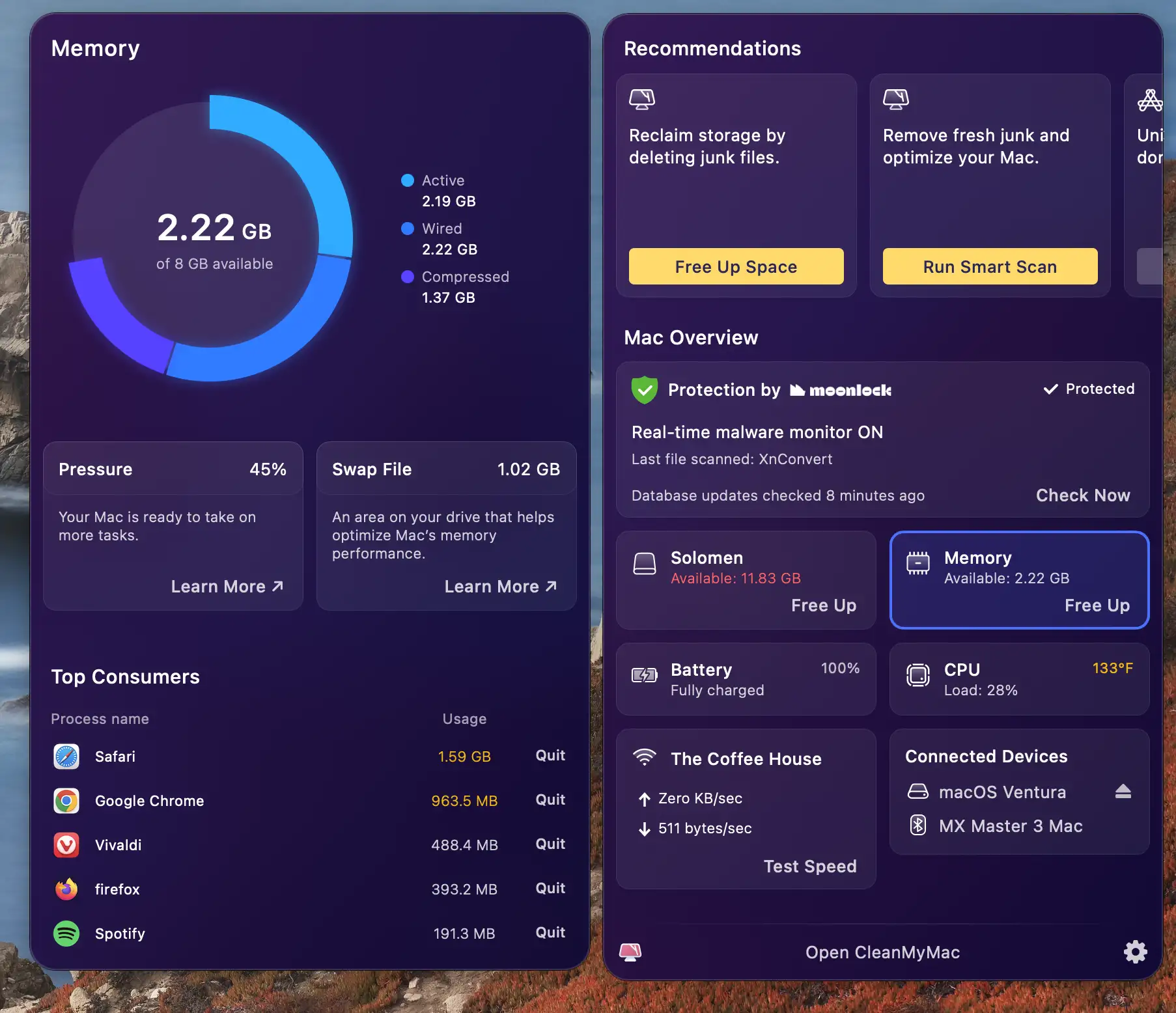
Task: Click Check Now for database updates
Action: click(1083, 495)
